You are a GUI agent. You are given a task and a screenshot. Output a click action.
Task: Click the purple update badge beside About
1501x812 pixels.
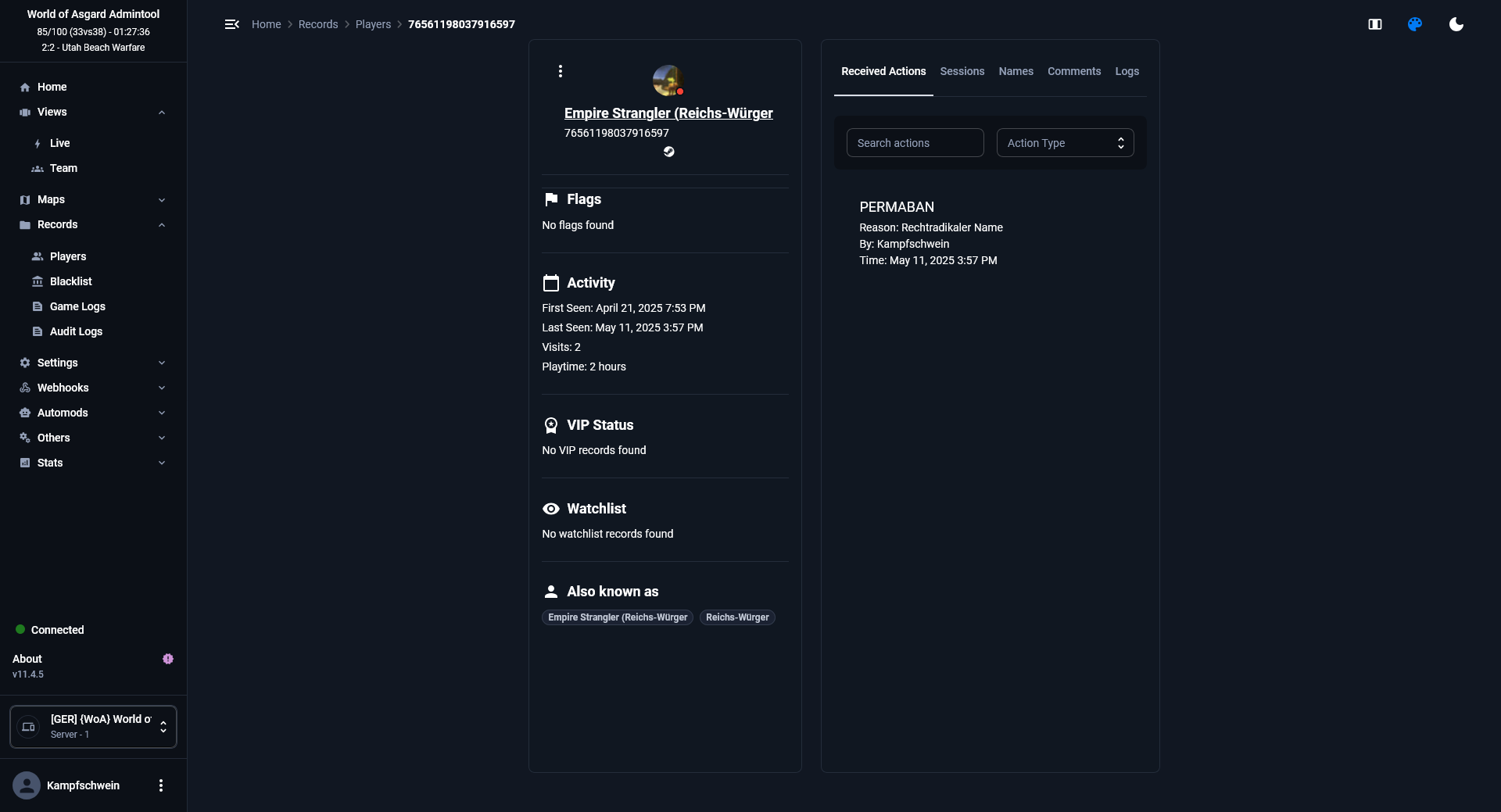(167, 659)
